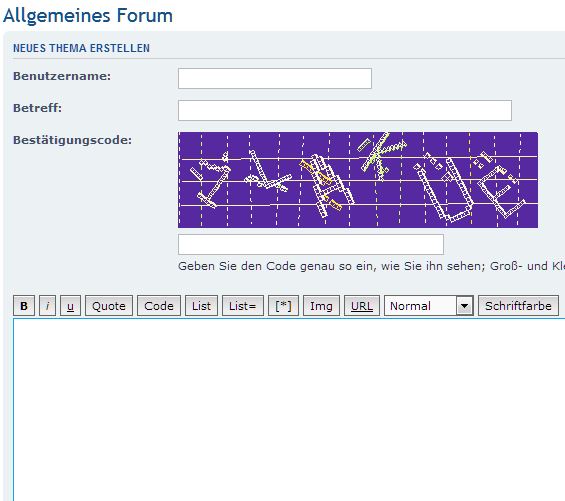Insert a Code BBCode tag

coord(159,306)
